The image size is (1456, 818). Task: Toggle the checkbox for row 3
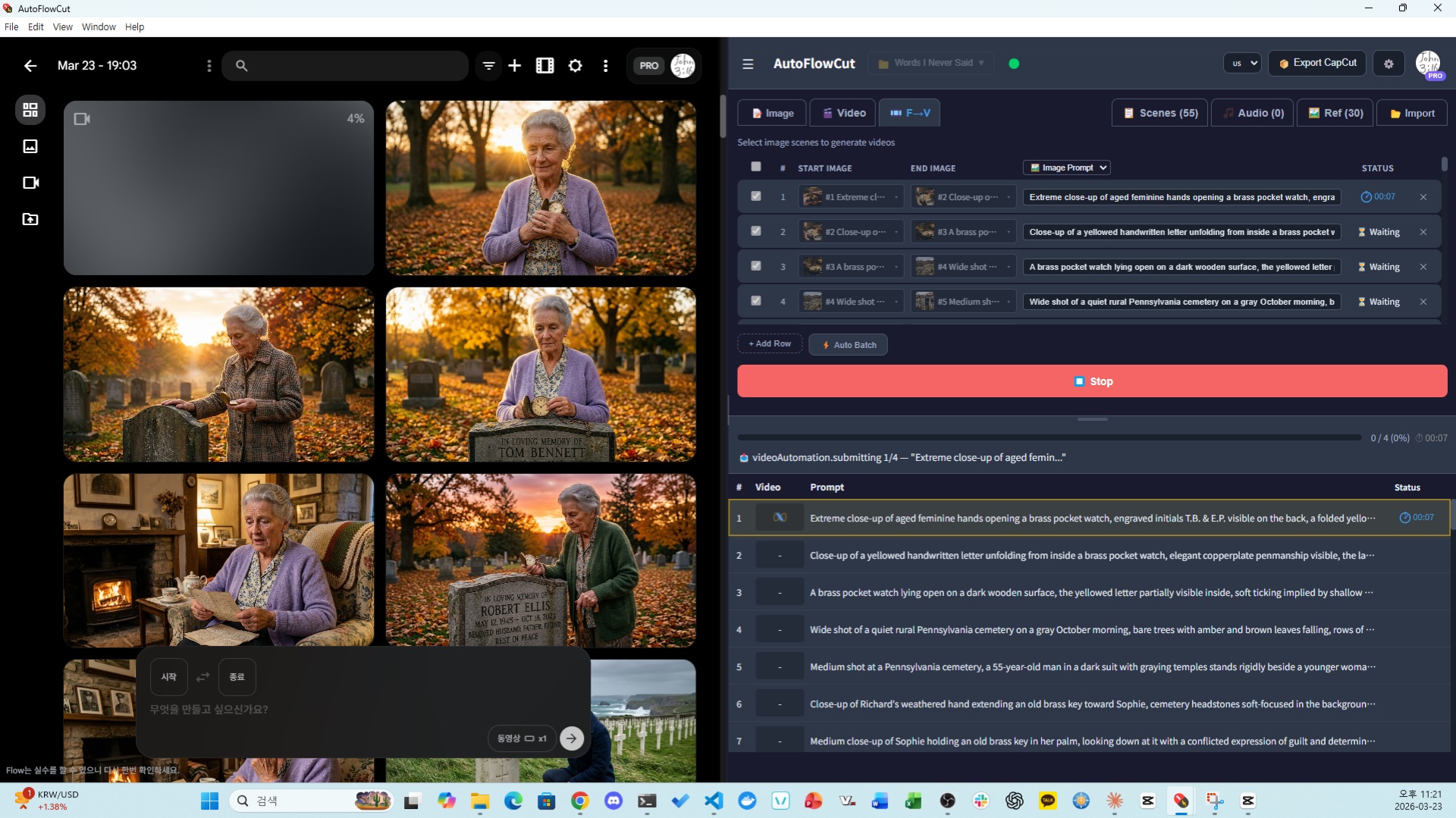click(x=755, y=266)
